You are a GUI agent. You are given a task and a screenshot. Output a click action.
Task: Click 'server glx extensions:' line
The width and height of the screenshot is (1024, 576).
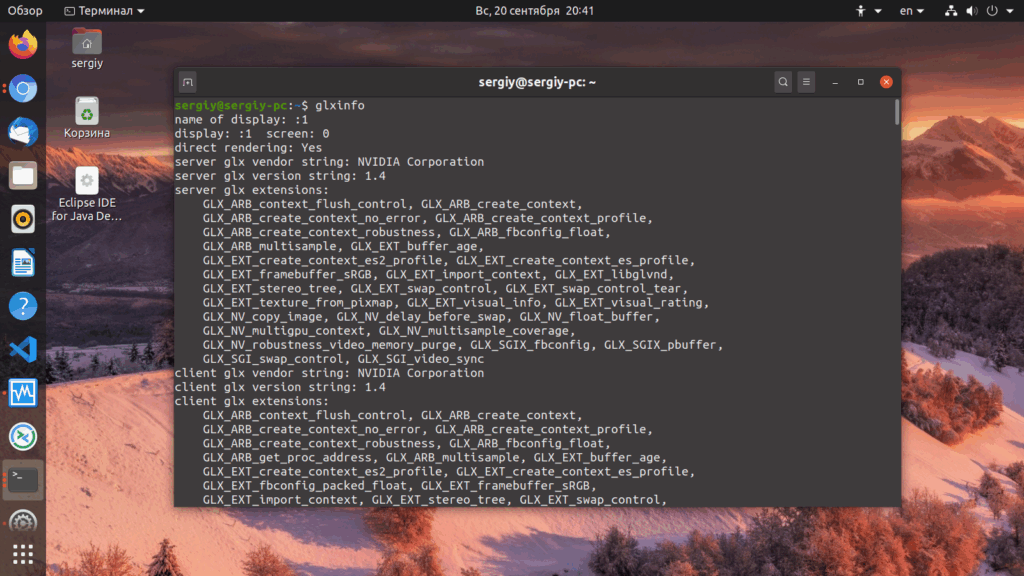pyautogui.click(x=251, y=189)
